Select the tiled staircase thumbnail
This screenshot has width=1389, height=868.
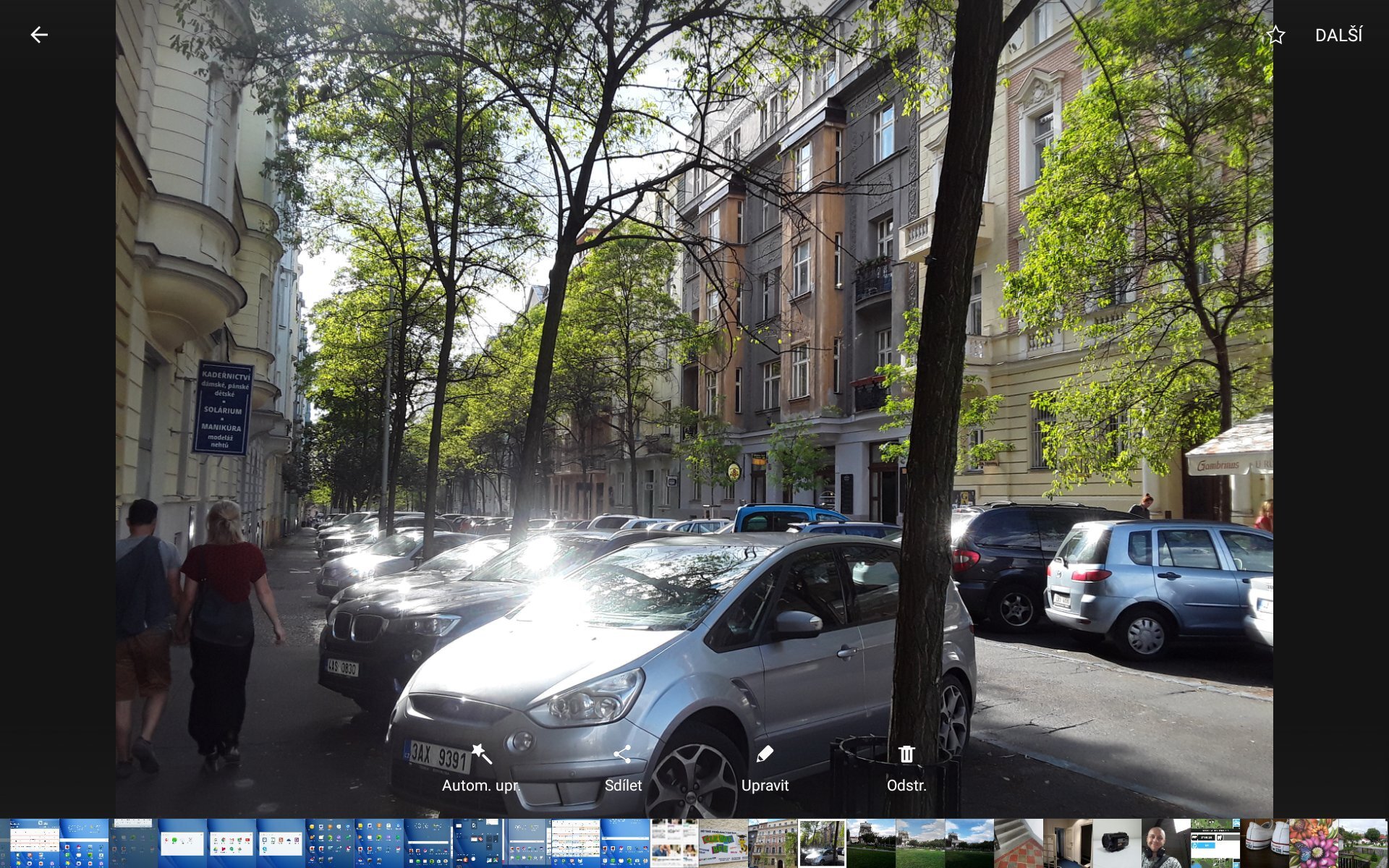pos(1018,843)
